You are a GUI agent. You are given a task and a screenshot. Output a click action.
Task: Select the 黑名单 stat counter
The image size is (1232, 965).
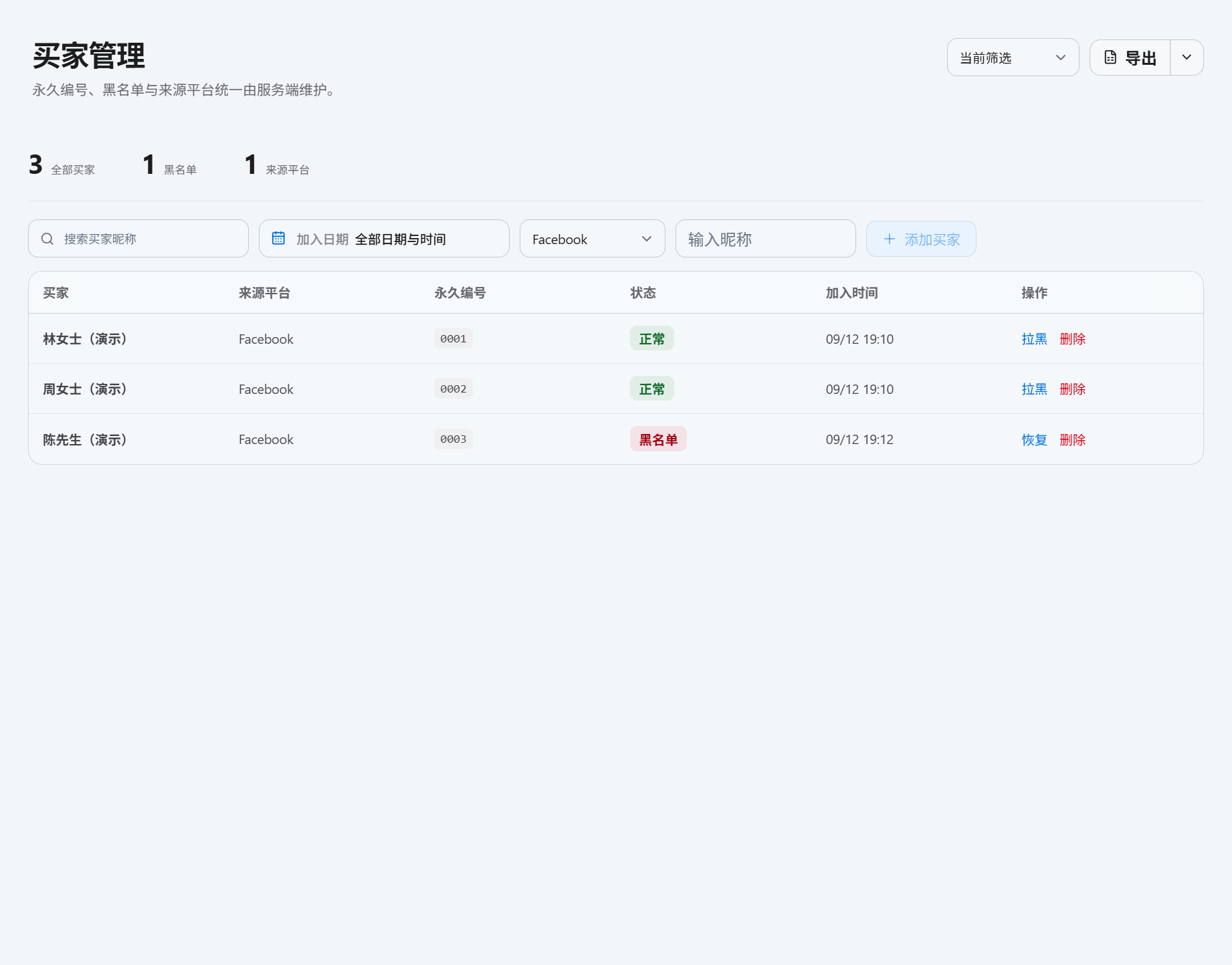coord(170,165)
